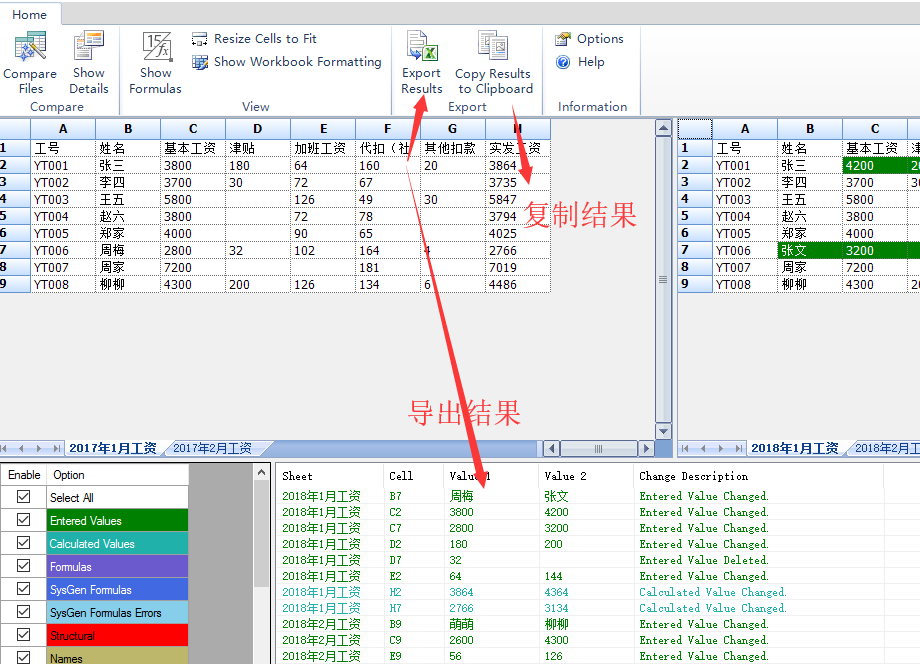Click down arrow of left sheet vertical scrollbar
The height and width of the screenshot is (664, 920).
[x=663, y=431]
